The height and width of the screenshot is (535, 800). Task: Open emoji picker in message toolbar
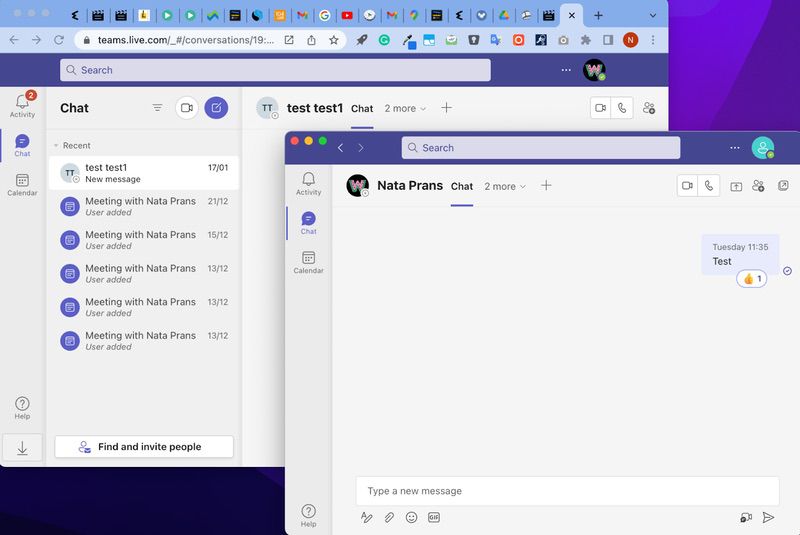tap(412, 518)
